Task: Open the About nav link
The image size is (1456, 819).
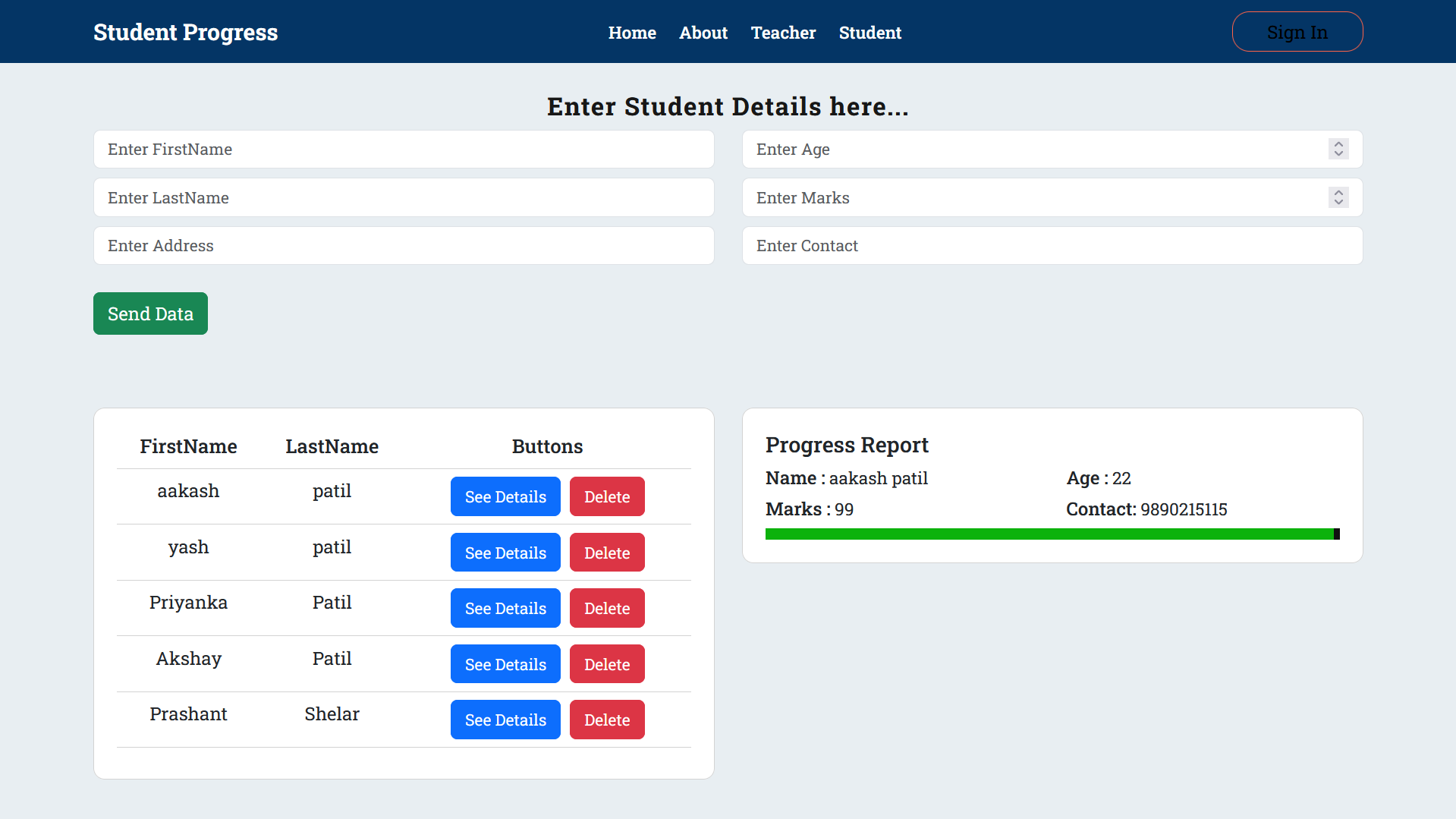Action: tap(703, 33)
